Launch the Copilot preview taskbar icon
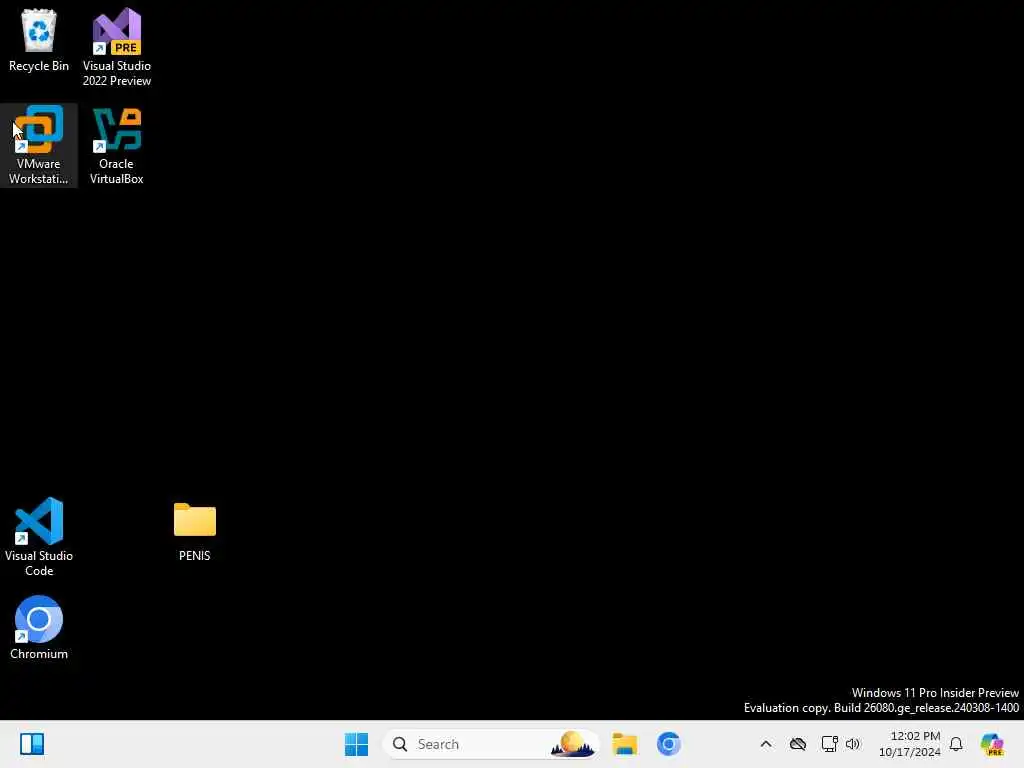Image resolution: width=1024 pixels, height=768 pixels. pos(992,744)
